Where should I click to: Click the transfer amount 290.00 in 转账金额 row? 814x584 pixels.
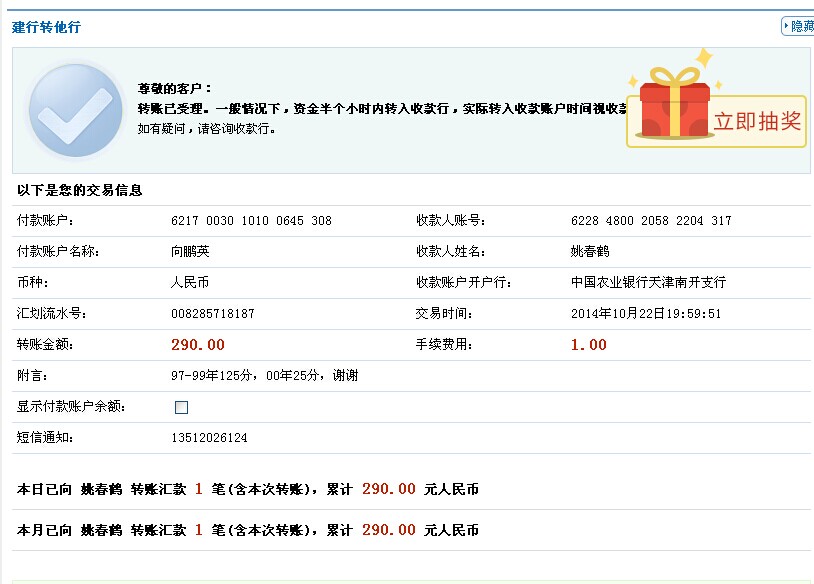pos(198,345)
